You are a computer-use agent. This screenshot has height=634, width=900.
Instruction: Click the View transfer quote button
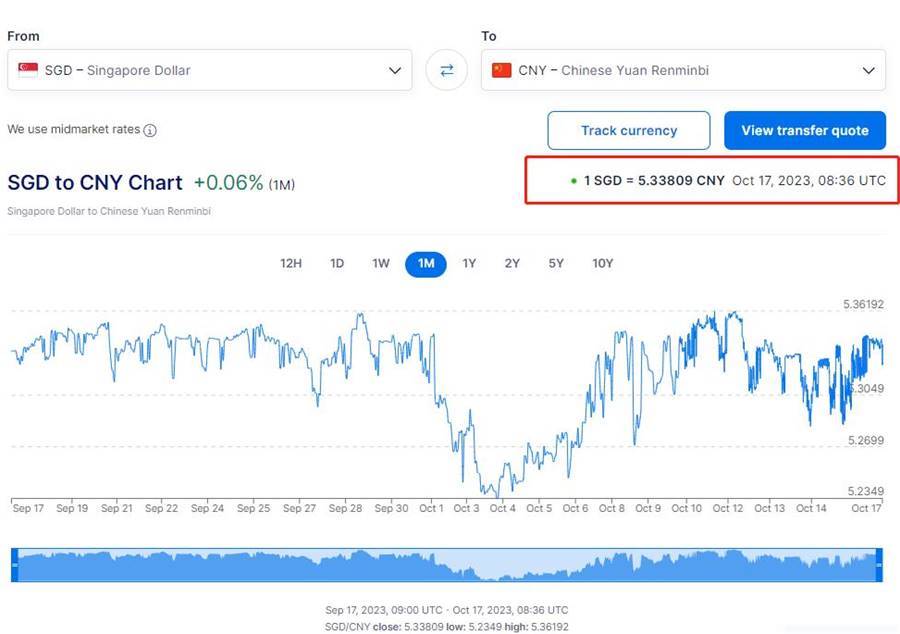805,130
